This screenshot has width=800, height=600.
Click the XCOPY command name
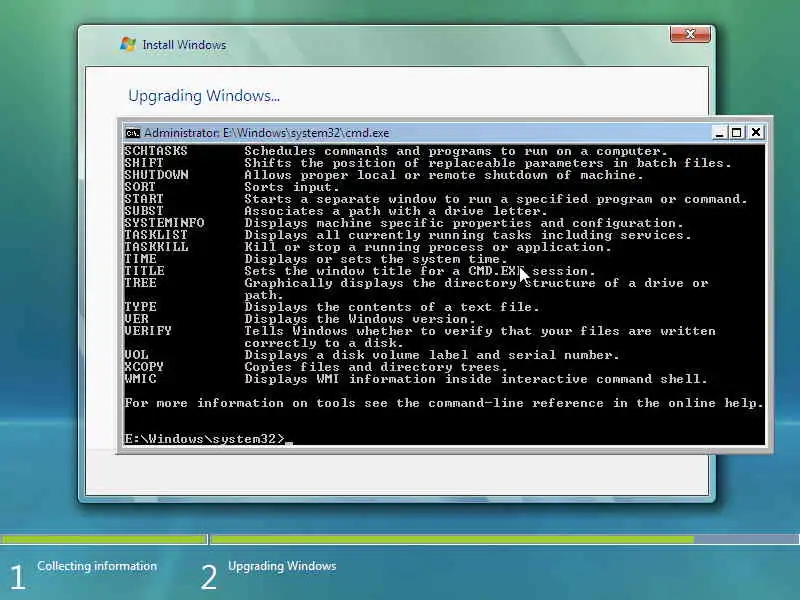coord(144,367)
